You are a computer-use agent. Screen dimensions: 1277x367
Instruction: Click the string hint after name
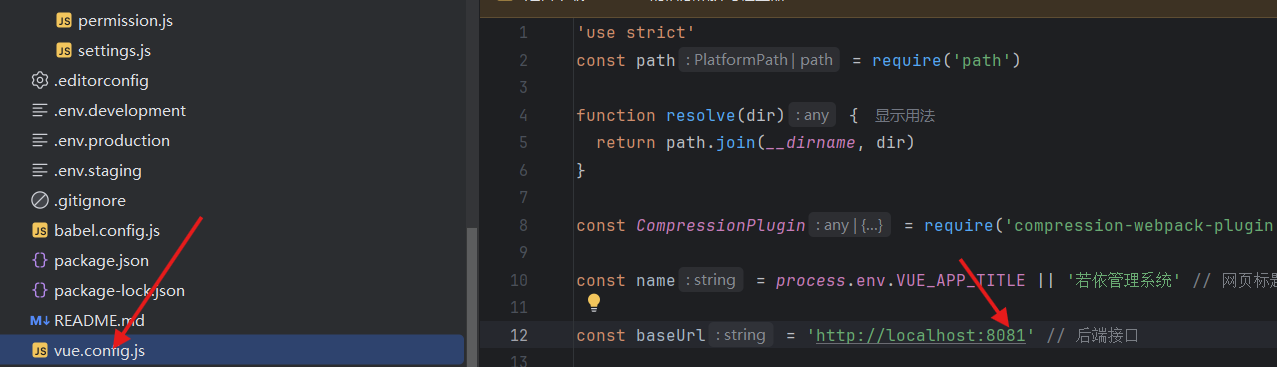[711, 280]
